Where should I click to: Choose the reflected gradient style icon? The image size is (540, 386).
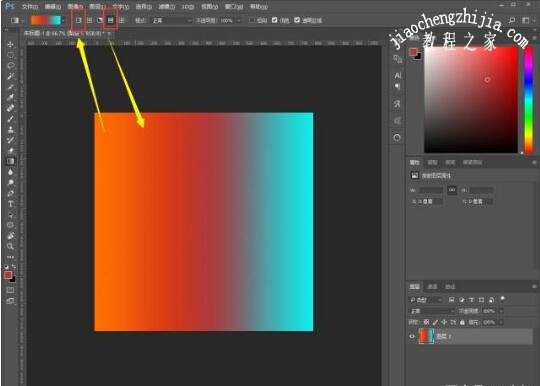(110, 20)
